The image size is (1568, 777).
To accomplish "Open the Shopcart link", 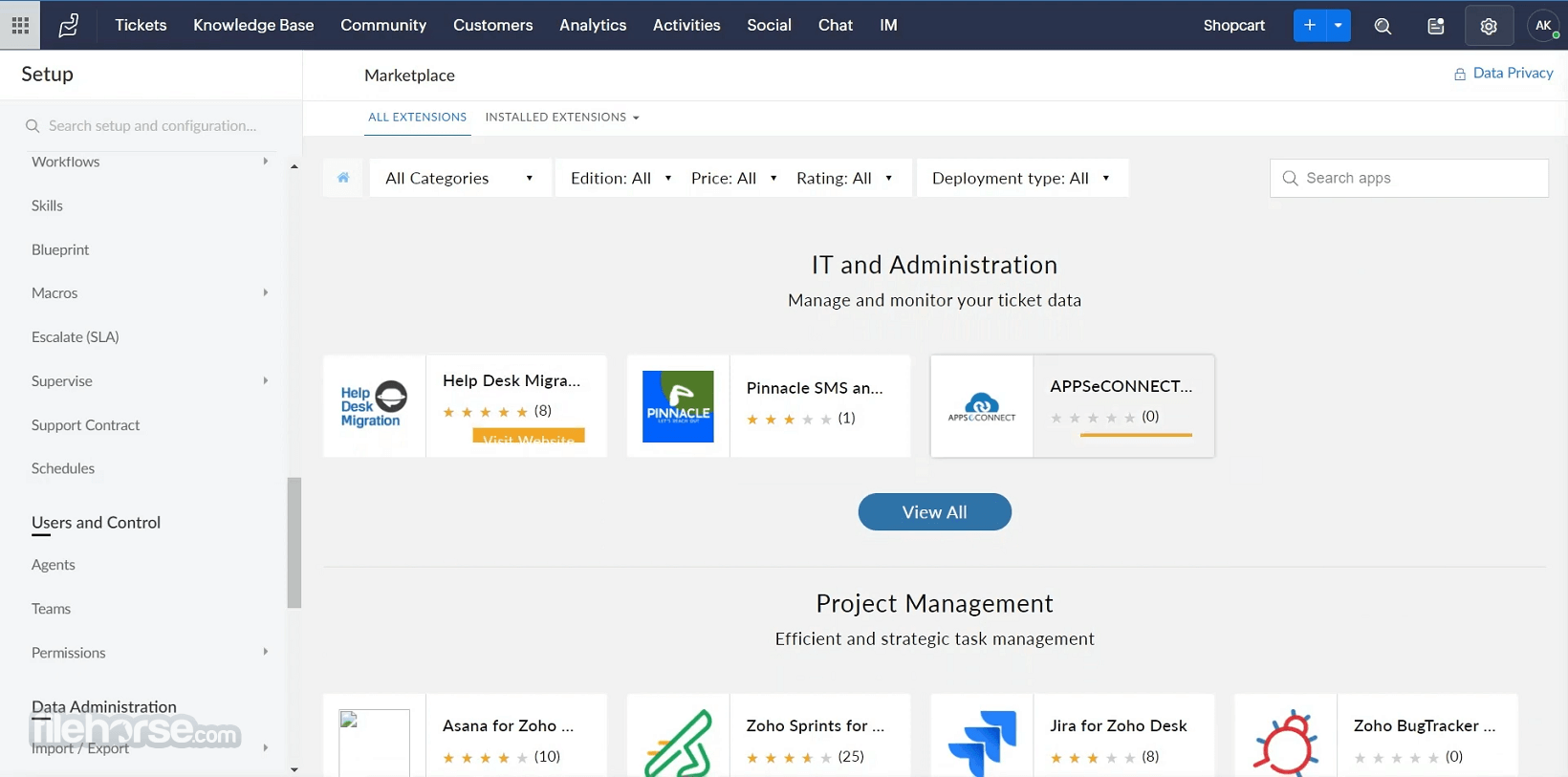I will click(1234, 26).
